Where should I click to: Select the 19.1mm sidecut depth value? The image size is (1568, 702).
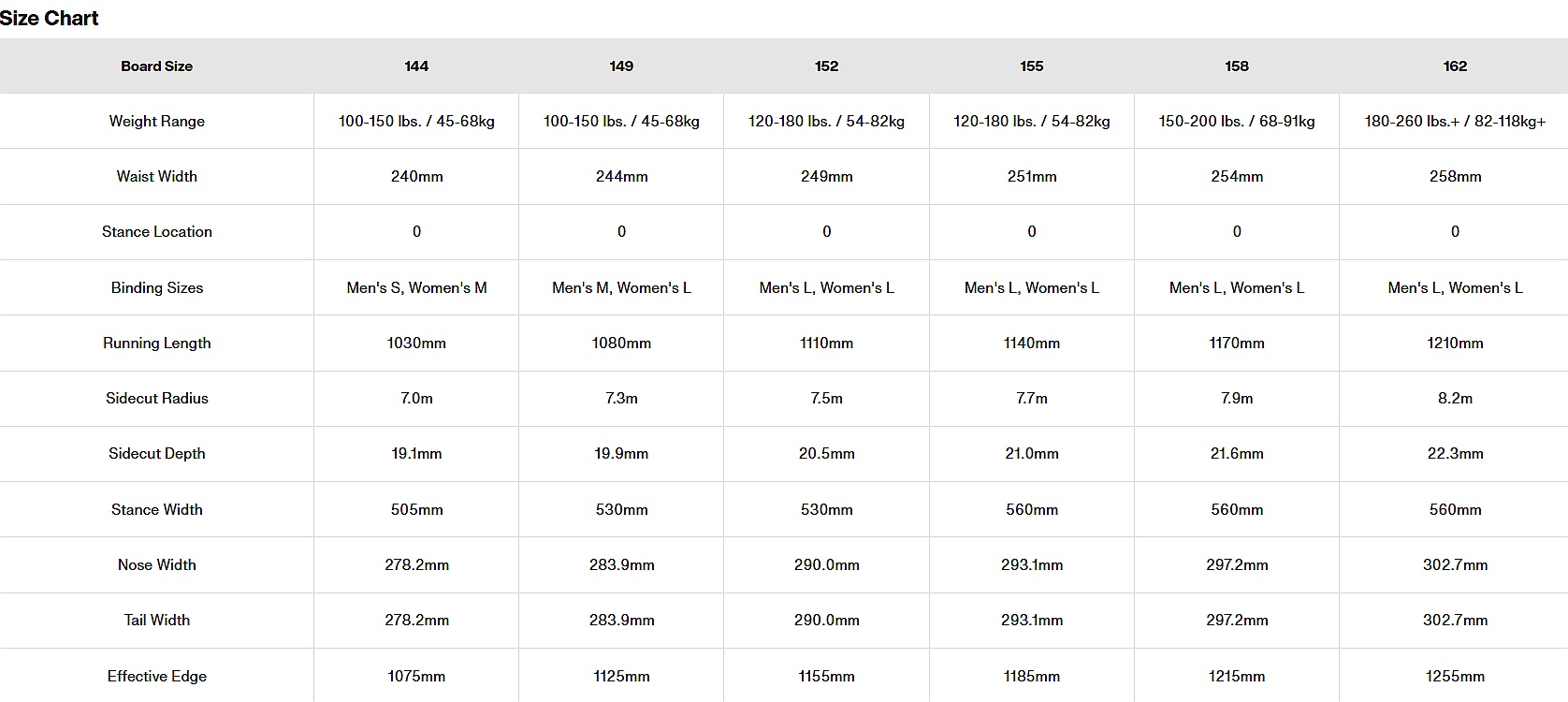coord(416,453)
